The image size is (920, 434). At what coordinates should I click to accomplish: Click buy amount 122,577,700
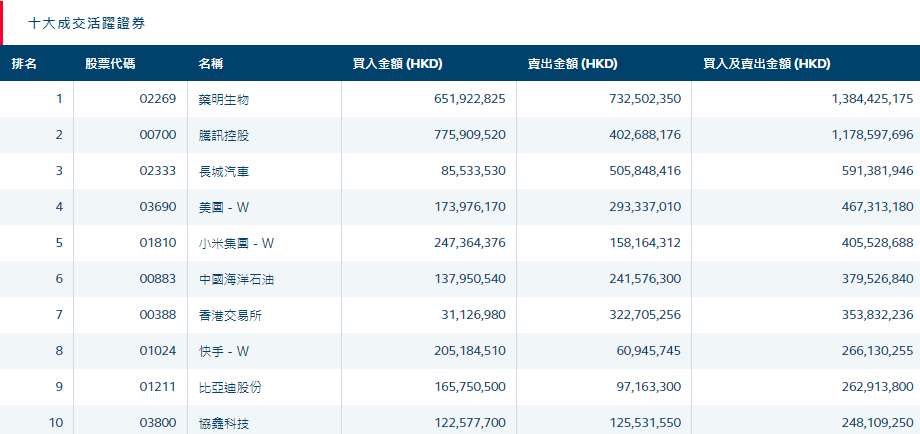coord(470,422)
